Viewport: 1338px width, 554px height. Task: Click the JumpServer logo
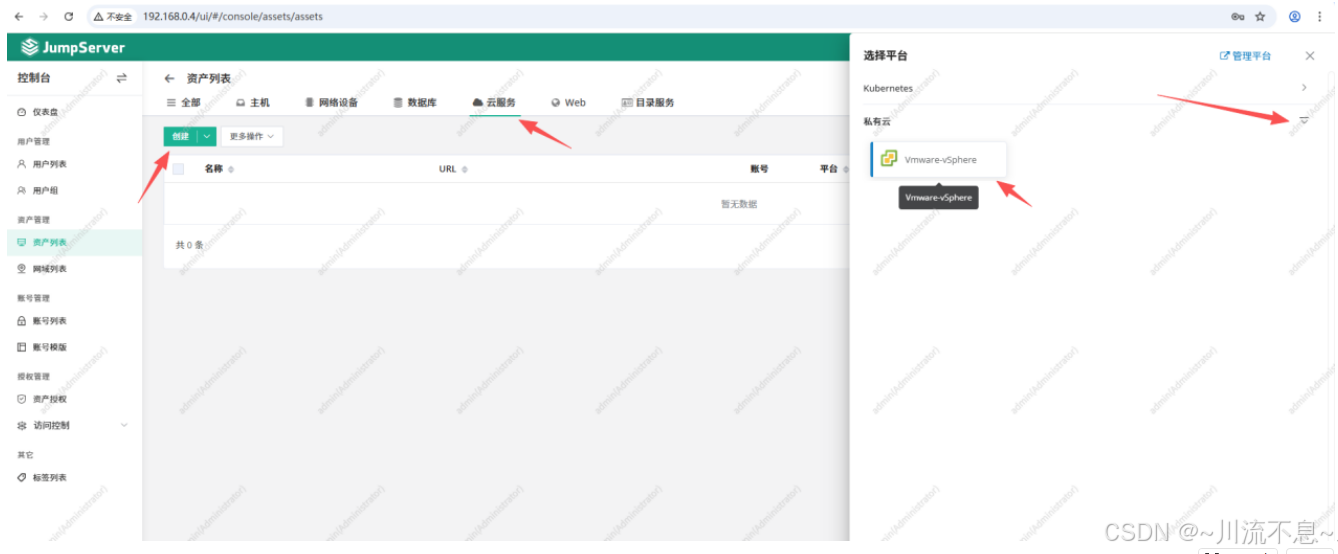74,47
